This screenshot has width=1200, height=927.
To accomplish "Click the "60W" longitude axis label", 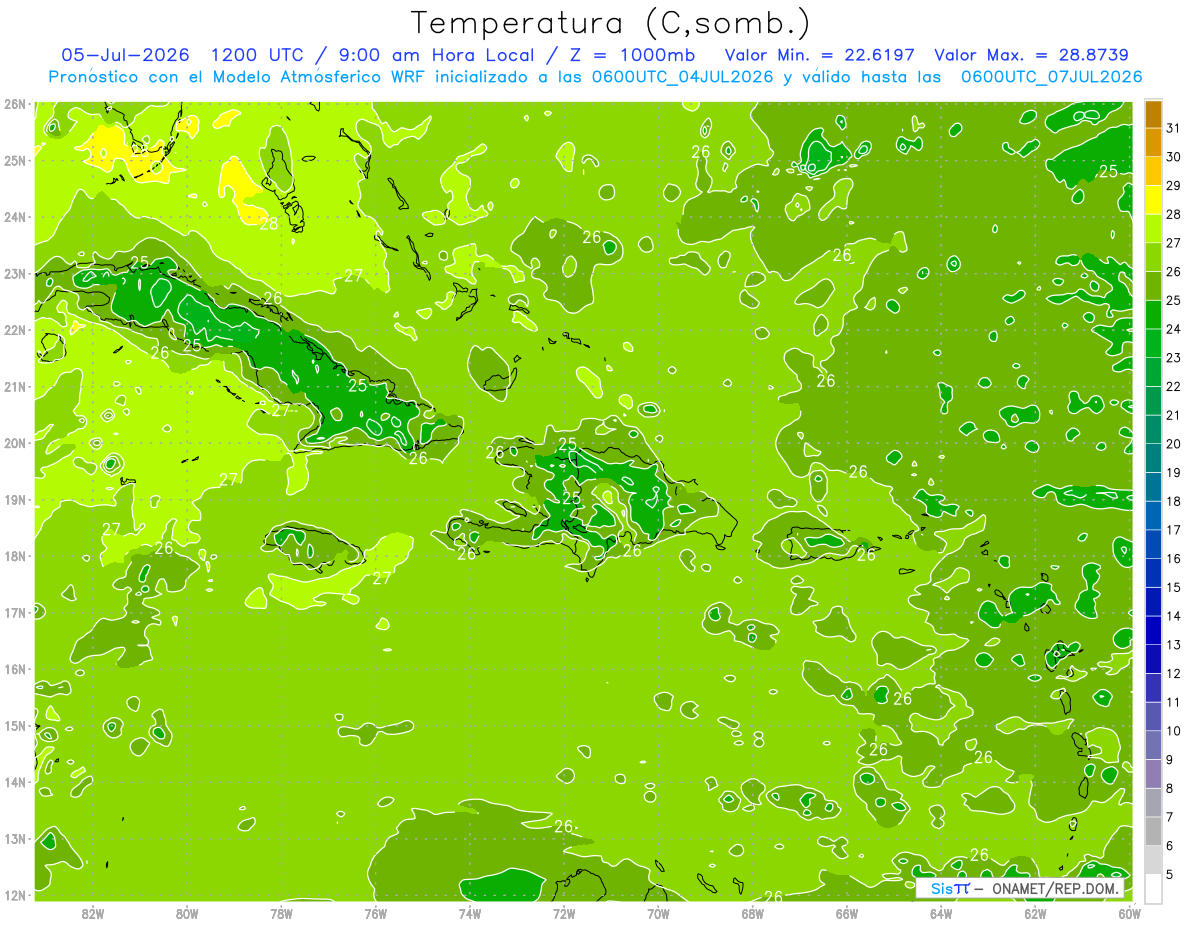I will coord(1130,913).
